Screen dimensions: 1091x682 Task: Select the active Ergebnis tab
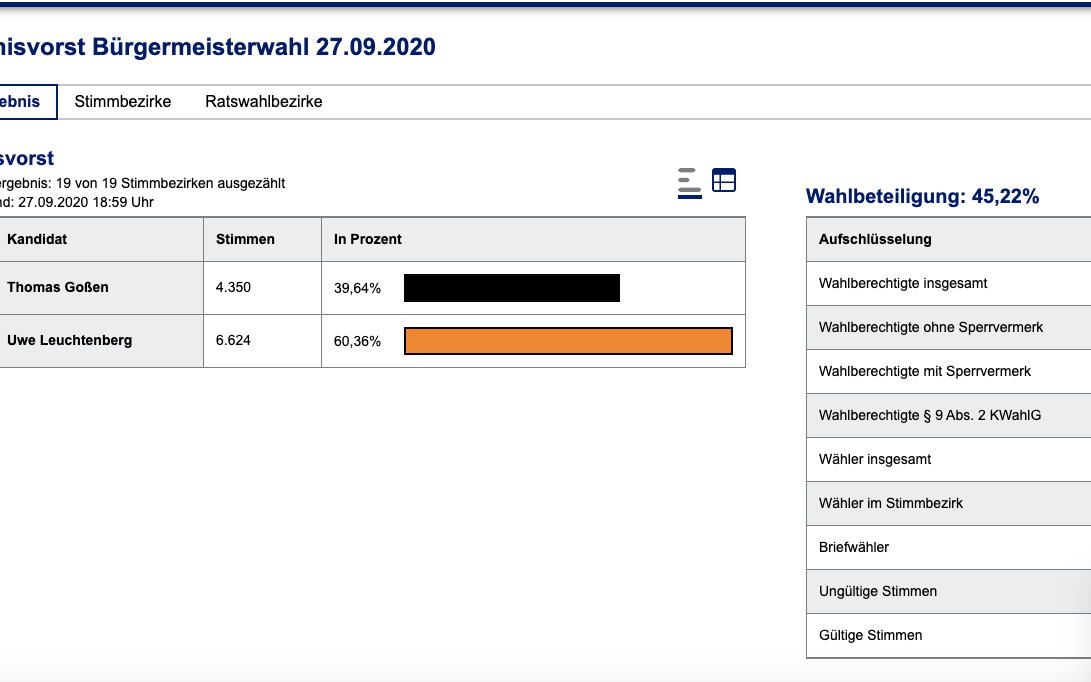tap(22, 102)
